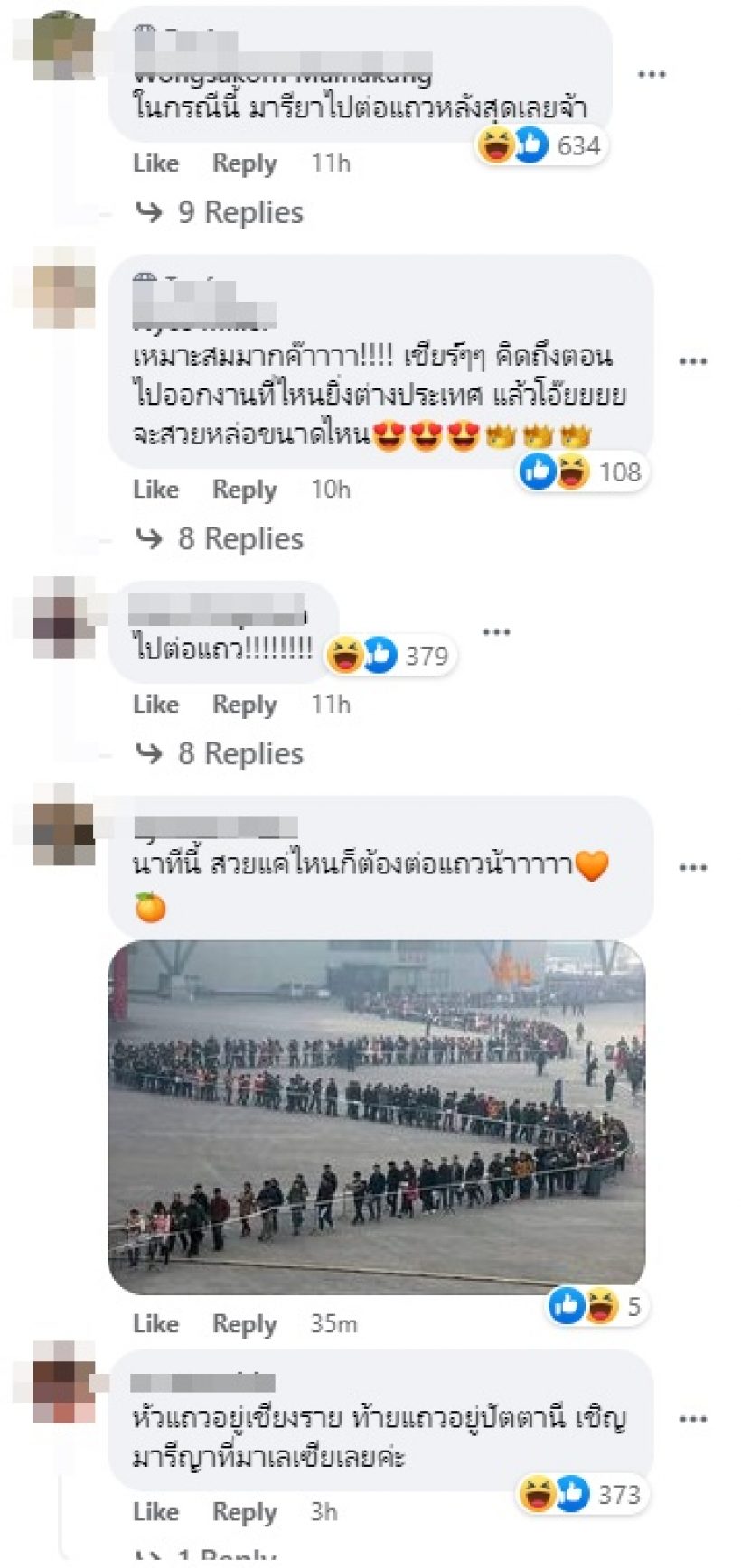
Task: Open options menu for the 634-reaction comment
Action: pyautogui.click(x=652, y=75)
